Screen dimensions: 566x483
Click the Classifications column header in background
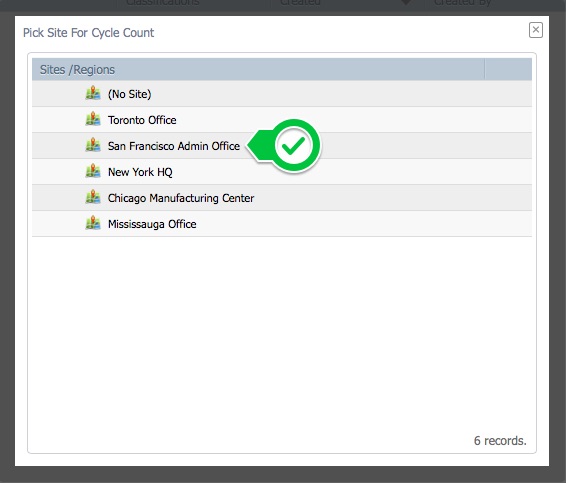click(x=163, y=3)
